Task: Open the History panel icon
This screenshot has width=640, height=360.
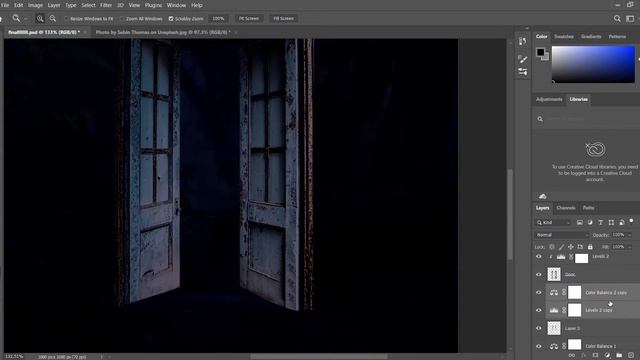Action: 522,41
